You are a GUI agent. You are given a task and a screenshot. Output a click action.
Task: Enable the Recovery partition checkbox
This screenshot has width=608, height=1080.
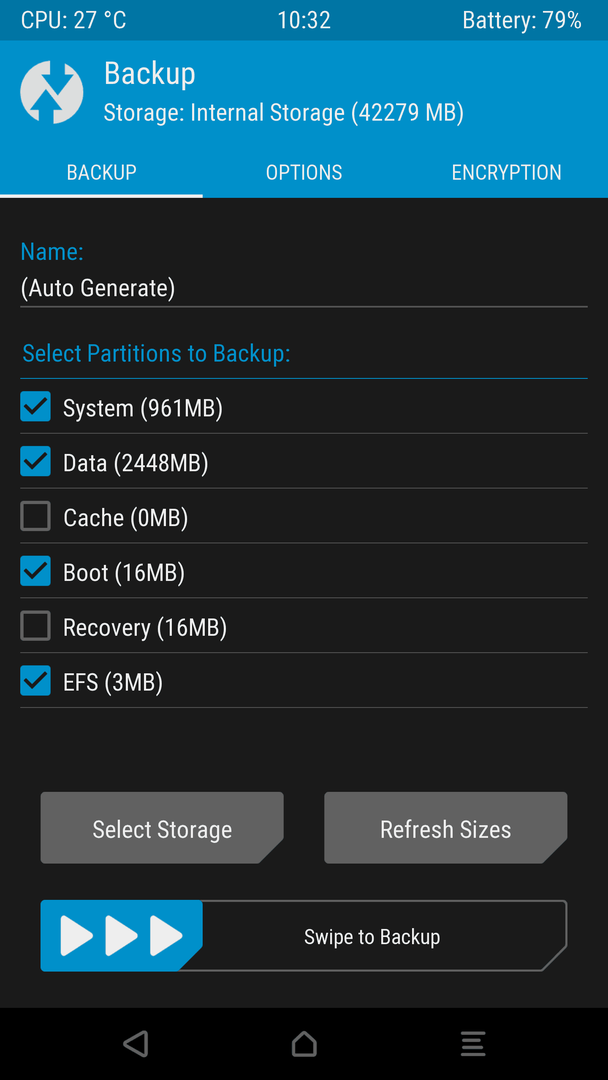coord(35,626)
